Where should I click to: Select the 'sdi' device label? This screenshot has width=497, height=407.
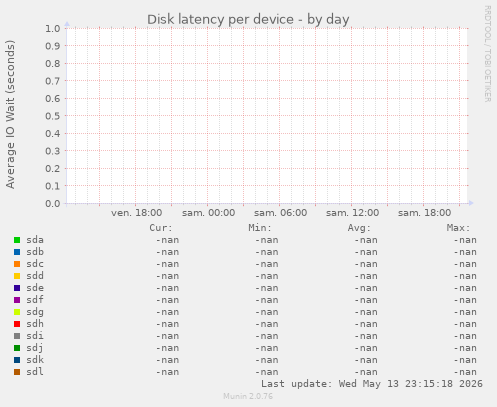click(35, 336)
